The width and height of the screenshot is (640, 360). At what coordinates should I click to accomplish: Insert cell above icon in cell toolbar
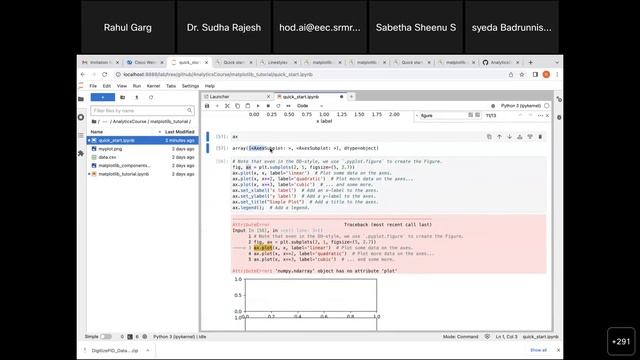pyautogui.click(x=520, y=137)
